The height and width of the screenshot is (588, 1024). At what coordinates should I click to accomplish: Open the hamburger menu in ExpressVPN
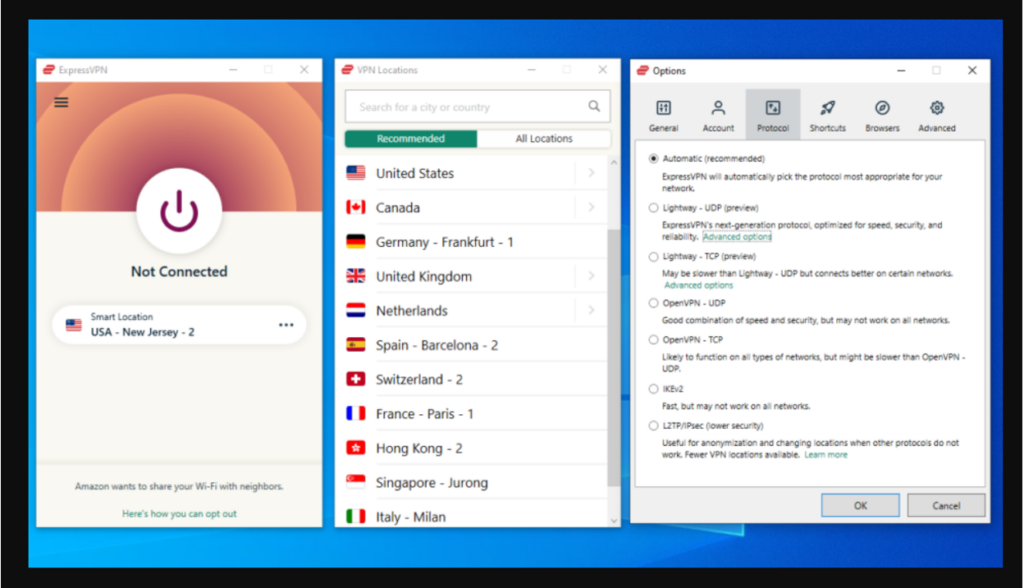pos(61,101)
